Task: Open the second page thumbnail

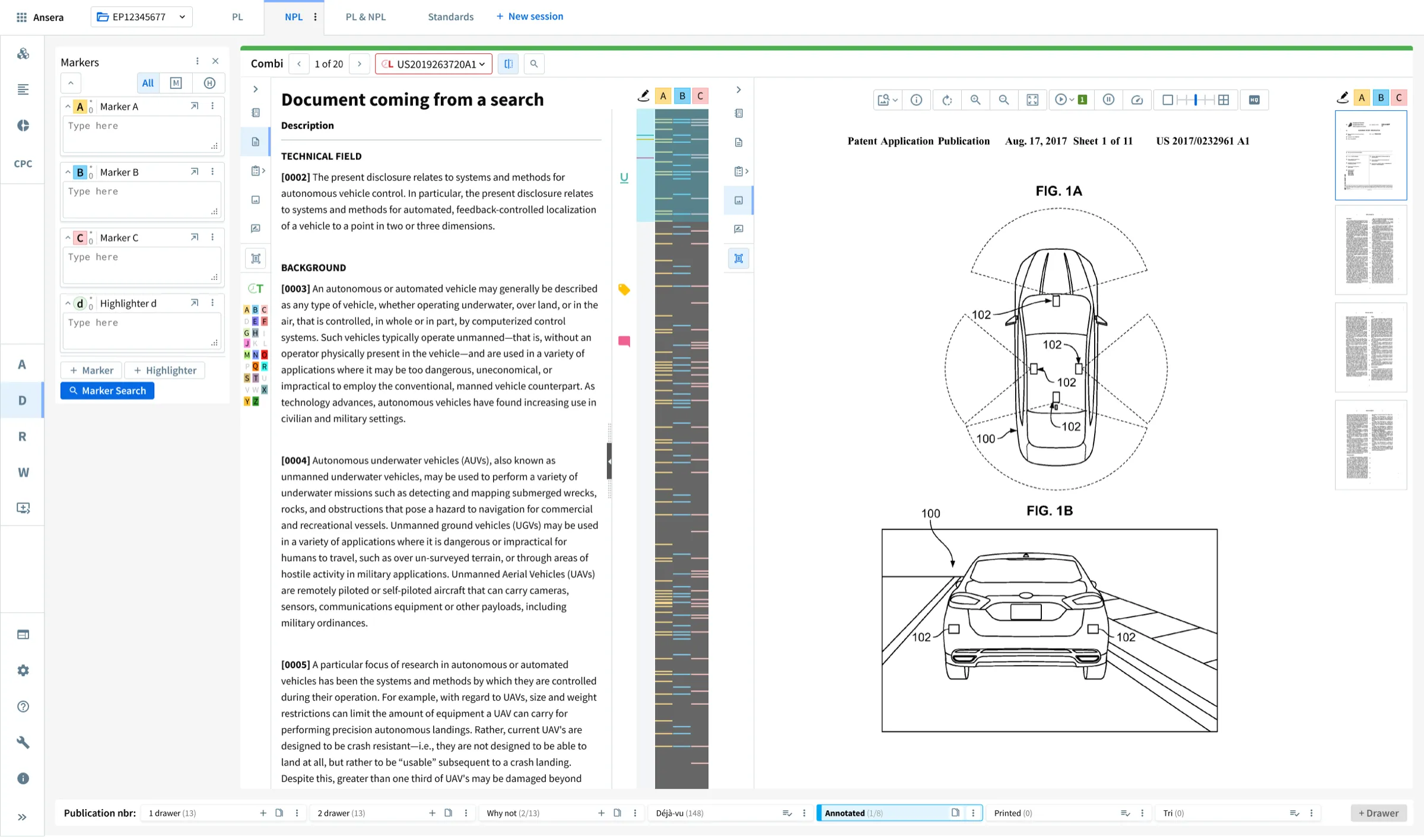Action: point(1371,250)
